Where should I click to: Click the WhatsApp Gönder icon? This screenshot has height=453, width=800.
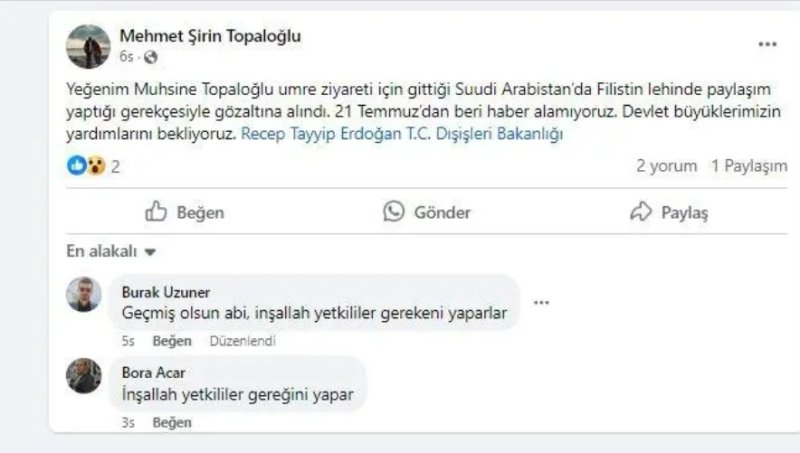point(394,212)
